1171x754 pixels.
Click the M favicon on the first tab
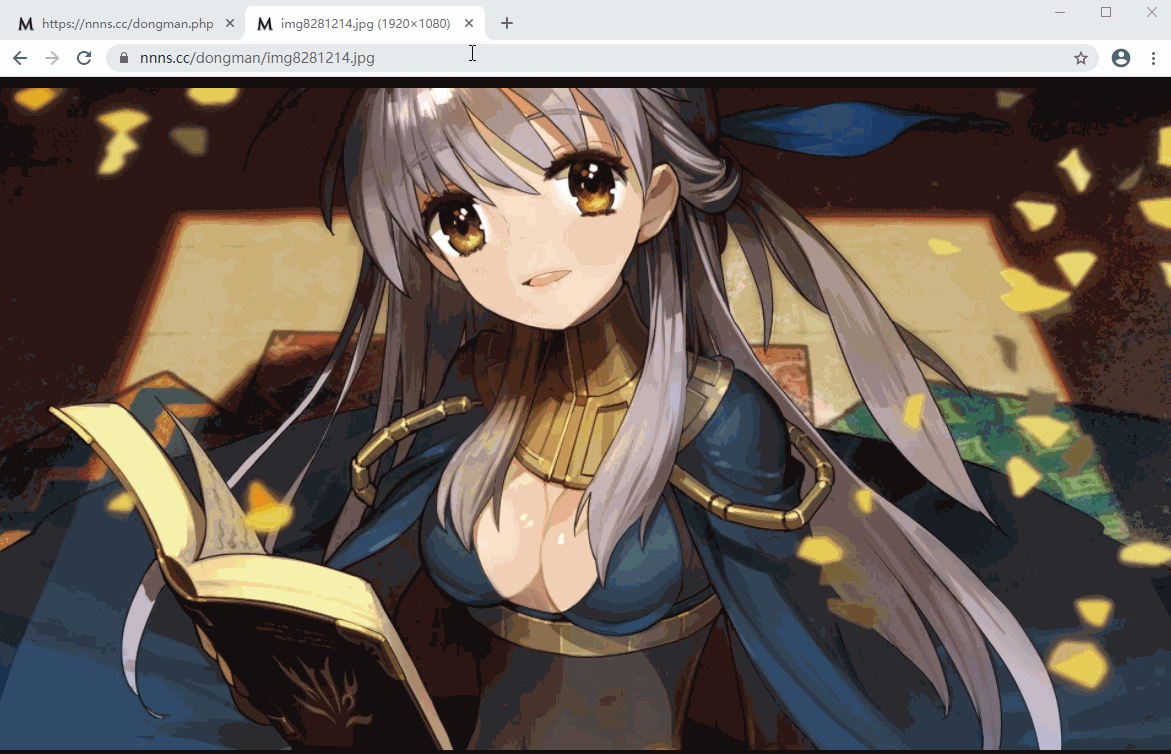26,24
